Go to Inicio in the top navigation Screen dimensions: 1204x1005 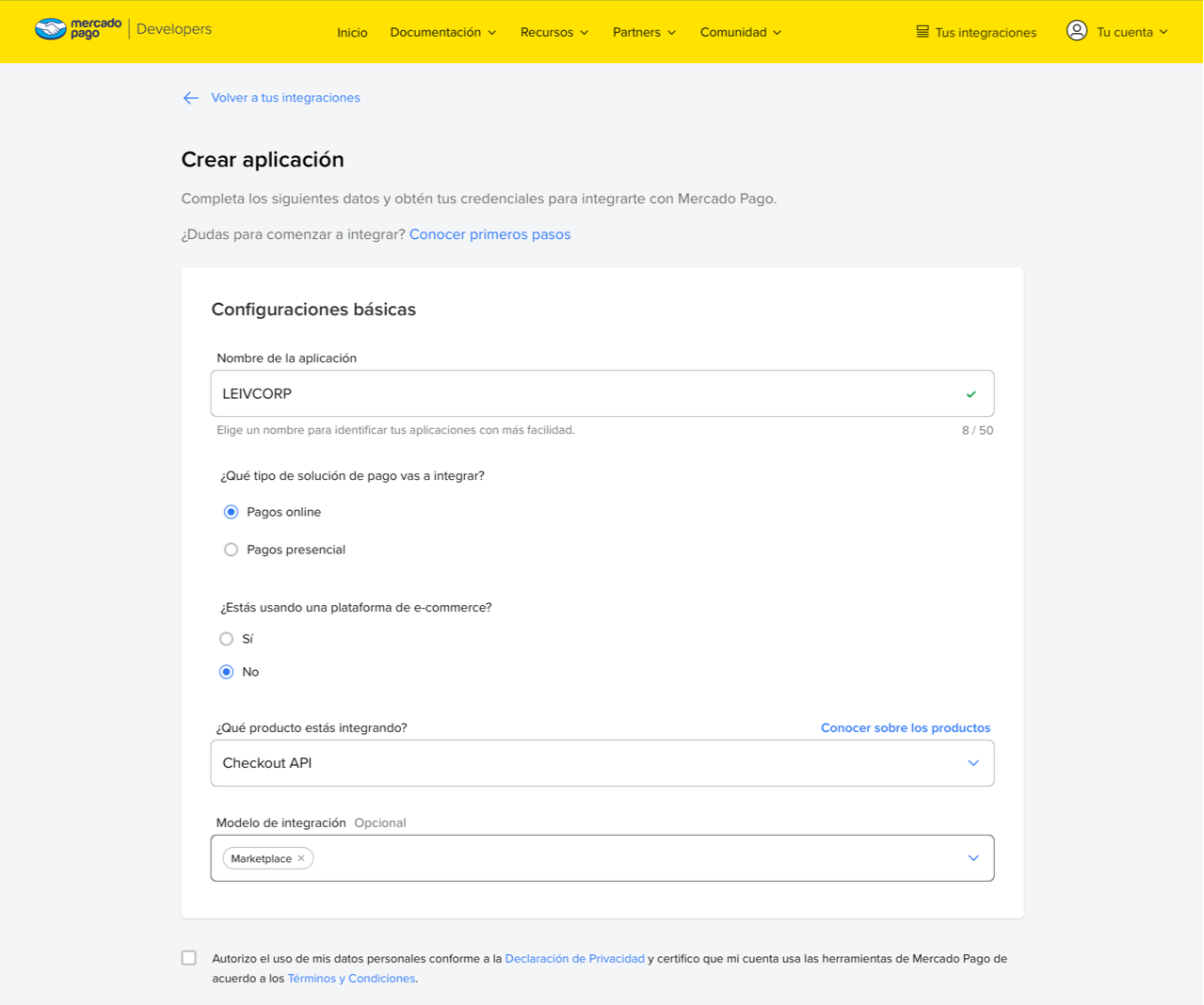(x=352, y=32)
